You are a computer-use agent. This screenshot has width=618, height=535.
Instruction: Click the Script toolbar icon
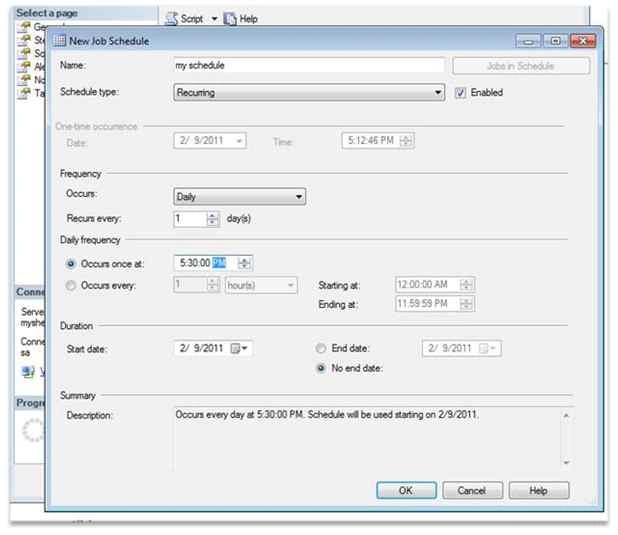[171, 18]
